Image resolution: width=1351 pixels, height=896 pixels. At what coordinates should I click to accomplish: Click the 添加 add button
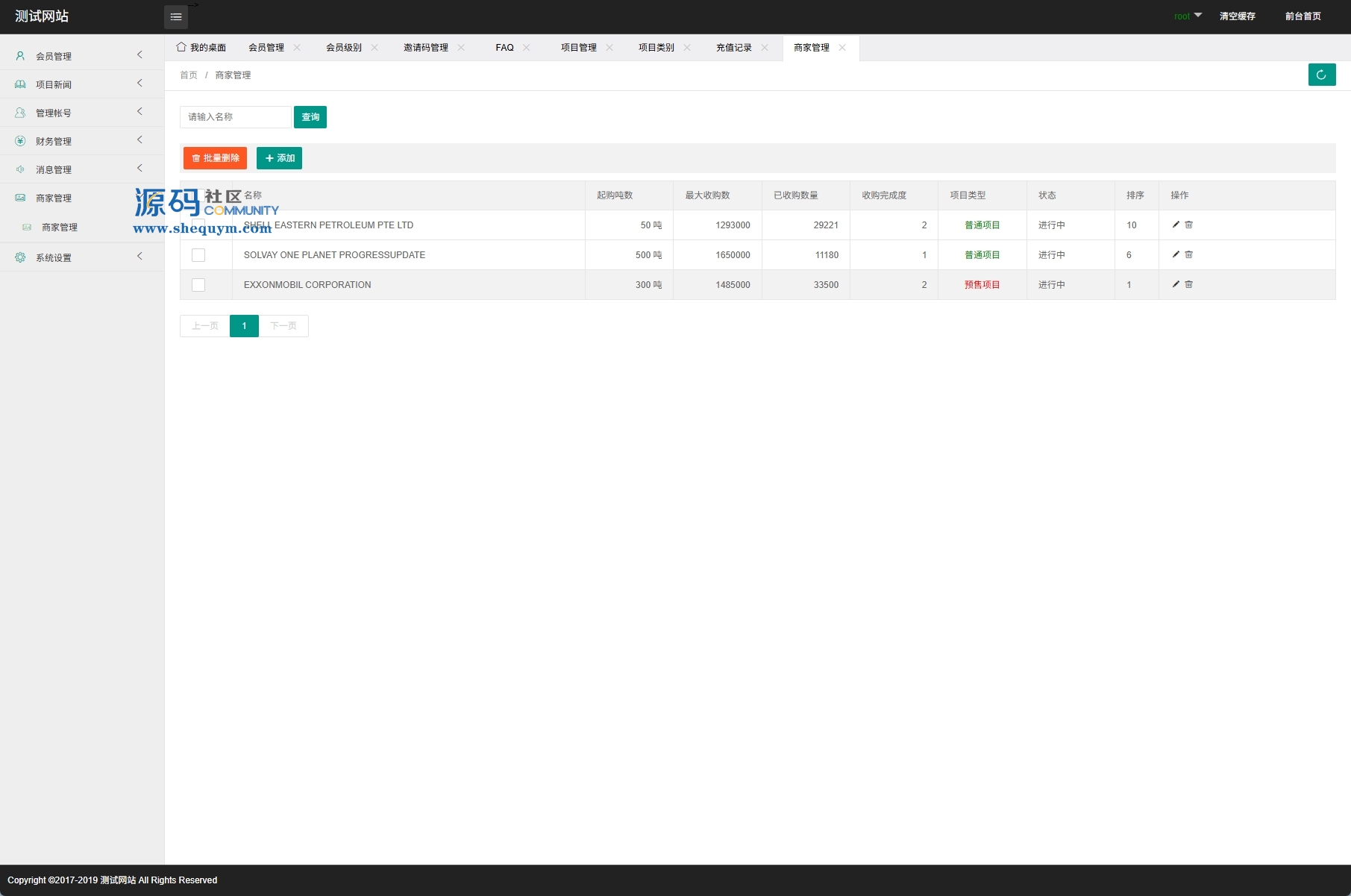point(279,158)
